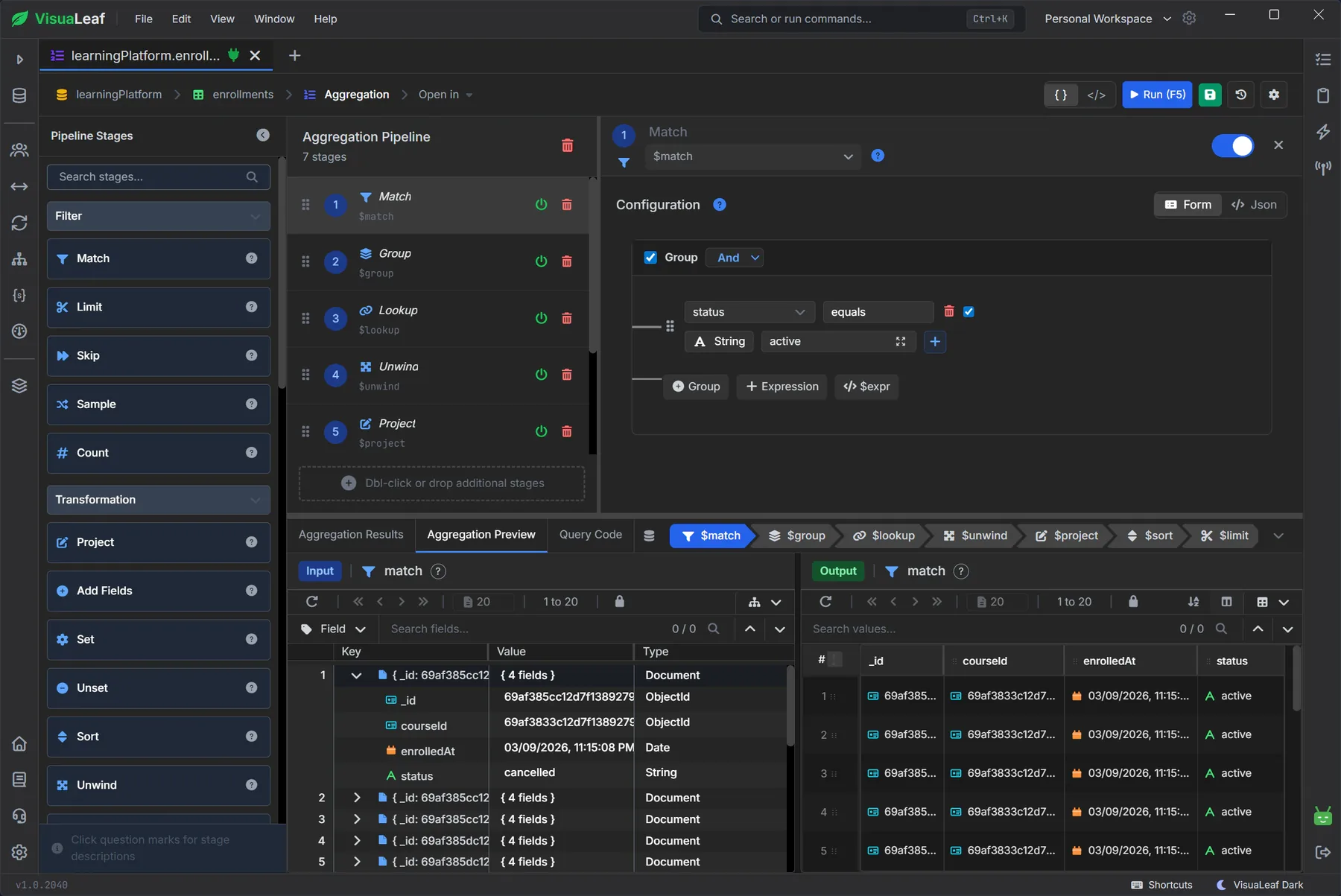The image size is (1341, 896).
Task: Uncheck the Group checkbox in Configuration
Action: pos(650,257)
